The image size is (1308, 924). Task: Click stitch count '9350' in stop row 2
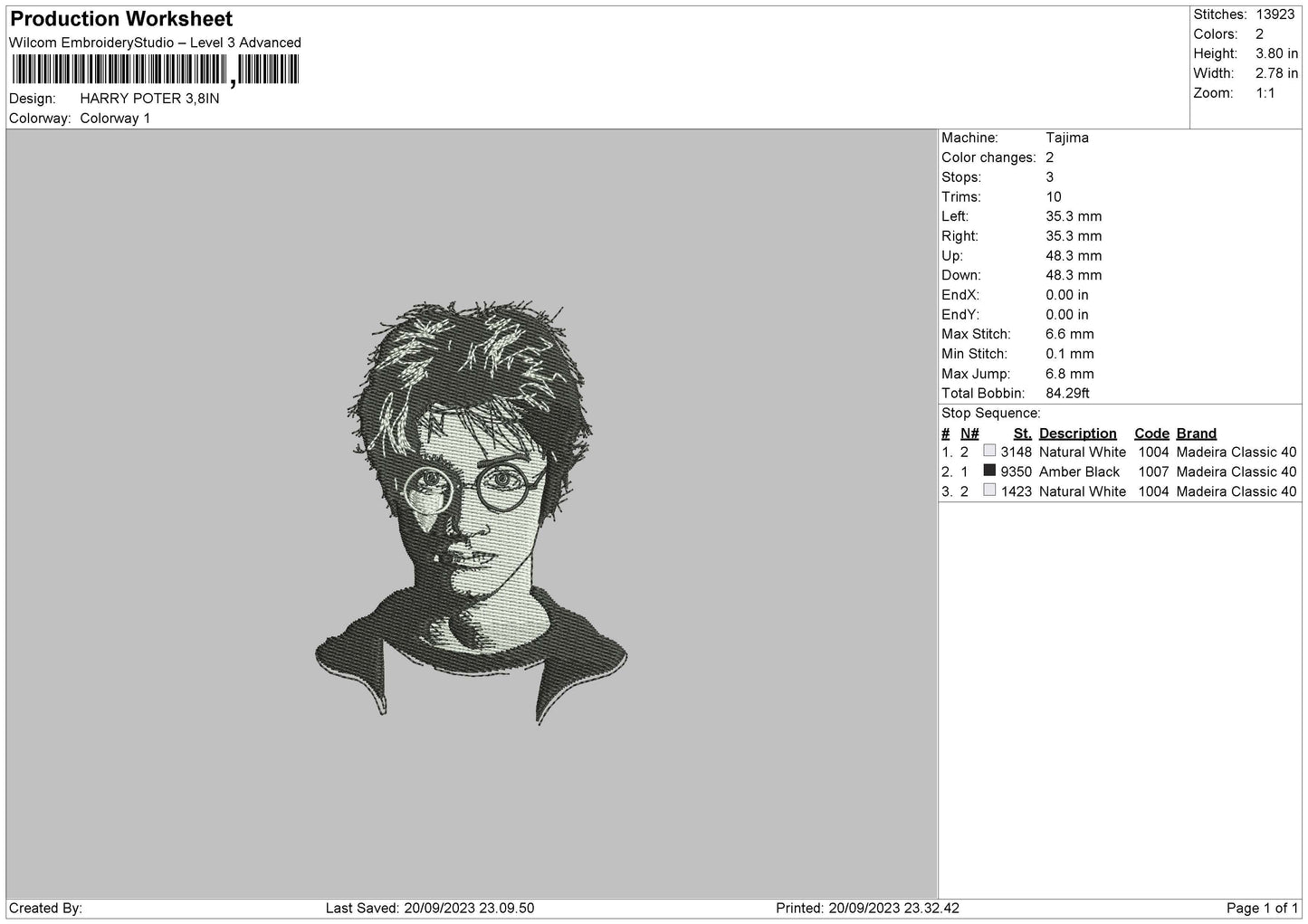(1017, 472)
